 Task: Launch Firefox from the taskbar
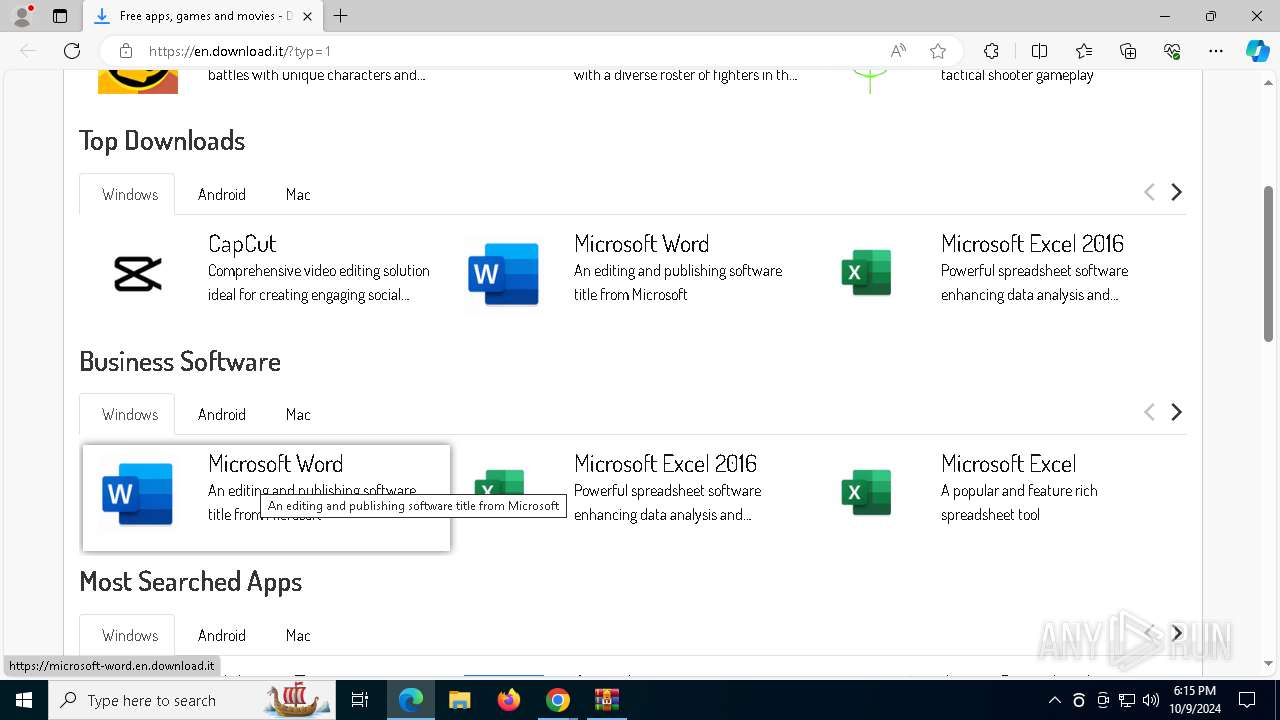[x=509, y=700]
